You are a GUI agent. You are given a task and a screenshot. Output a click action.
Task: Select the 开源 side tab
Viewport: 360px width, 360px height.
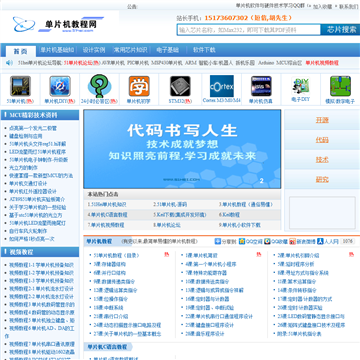322,120
